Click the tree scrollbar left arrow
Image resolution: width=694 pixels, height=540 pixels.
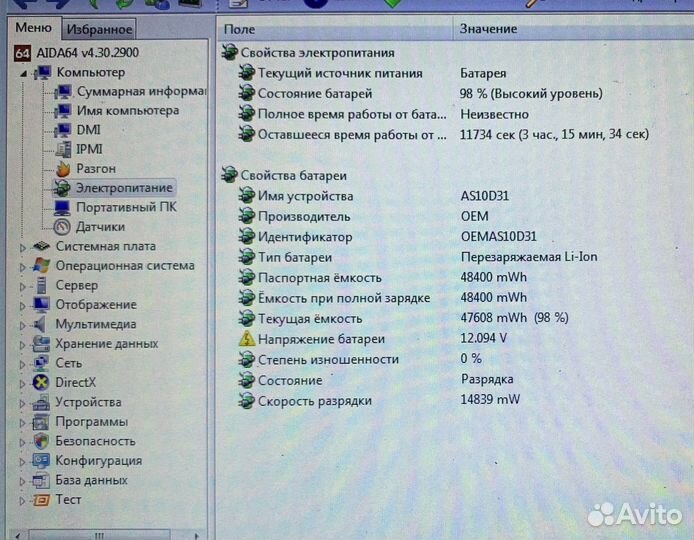coord(16,535)
